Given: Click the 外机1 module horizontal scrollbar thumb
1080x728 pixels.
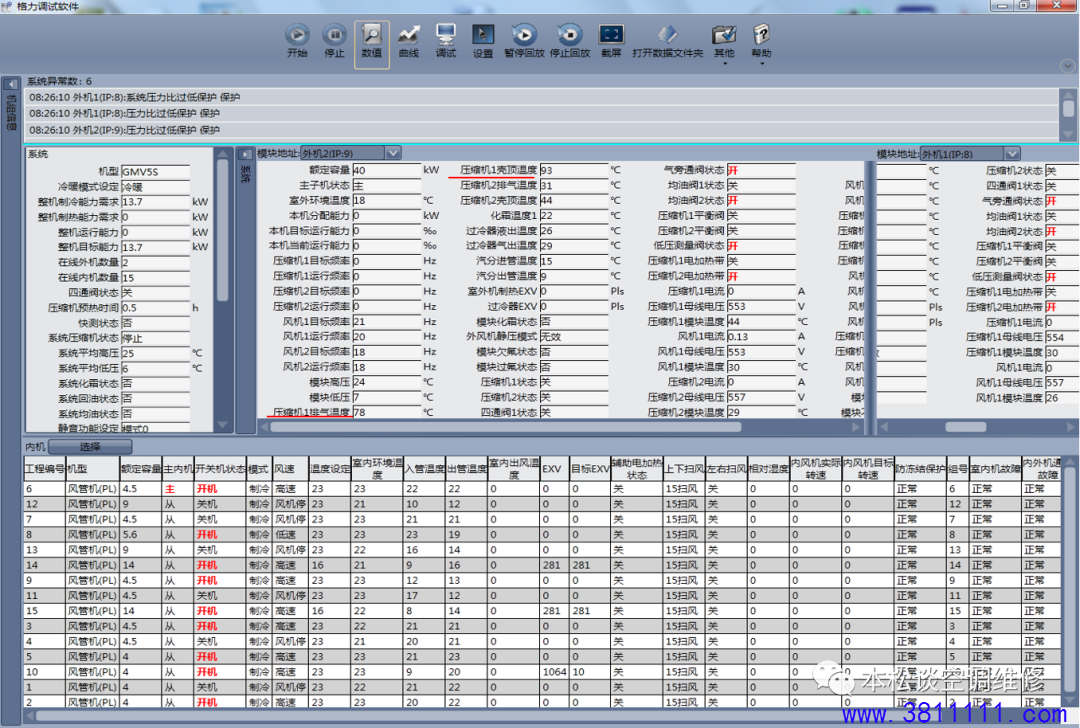Looking at the screenshot, I should (x=966, y=427).
